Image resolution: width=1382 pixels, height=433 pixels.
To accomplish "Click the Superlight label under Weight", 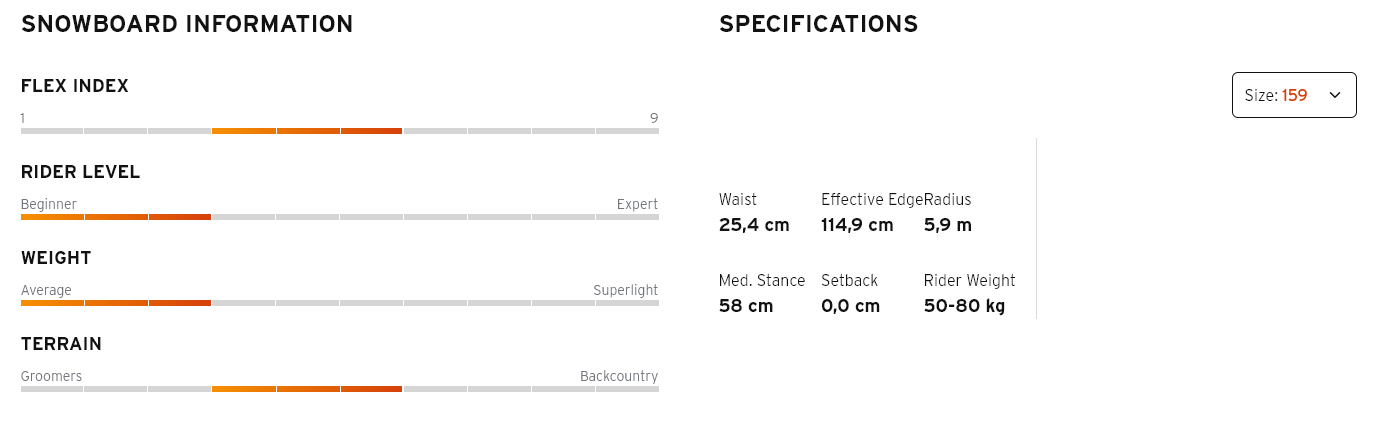I will tap(625, 290).
